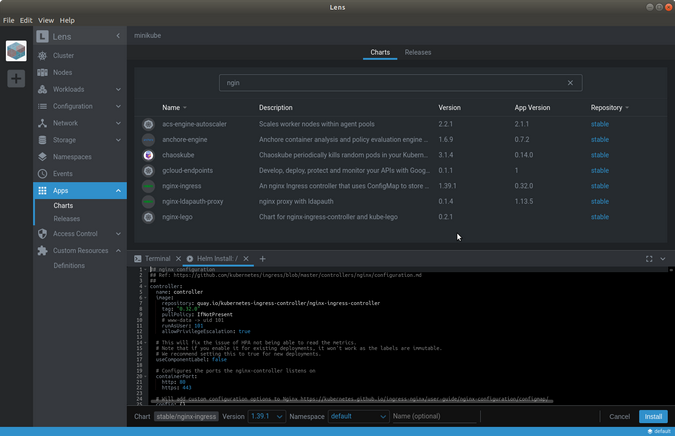675x436 pixels.
Task: Open Namespaces from the sidebar
Action: (71, 157)
